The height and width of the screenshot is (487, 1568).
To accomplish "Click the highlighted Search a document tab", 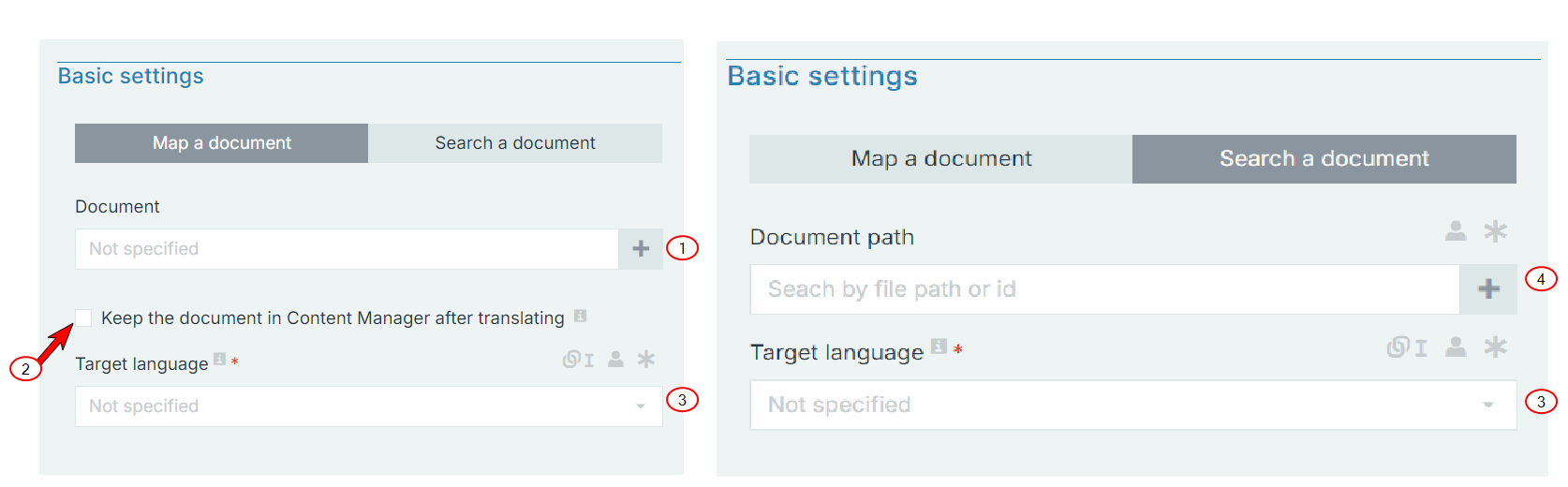I will (x=1324, y=159).
